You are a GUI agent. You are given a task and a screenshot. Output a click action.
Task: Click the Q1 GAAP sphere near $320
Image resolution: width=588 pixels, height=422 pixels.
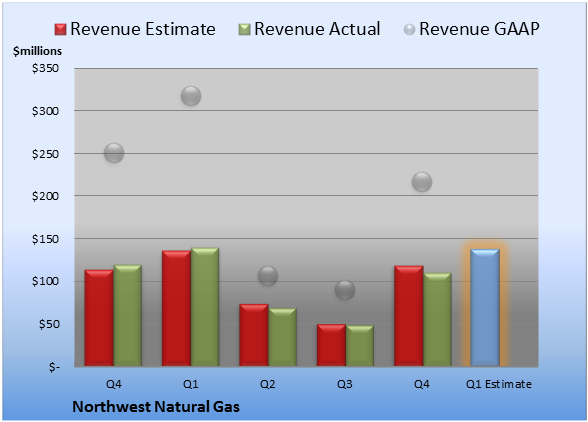191,96
